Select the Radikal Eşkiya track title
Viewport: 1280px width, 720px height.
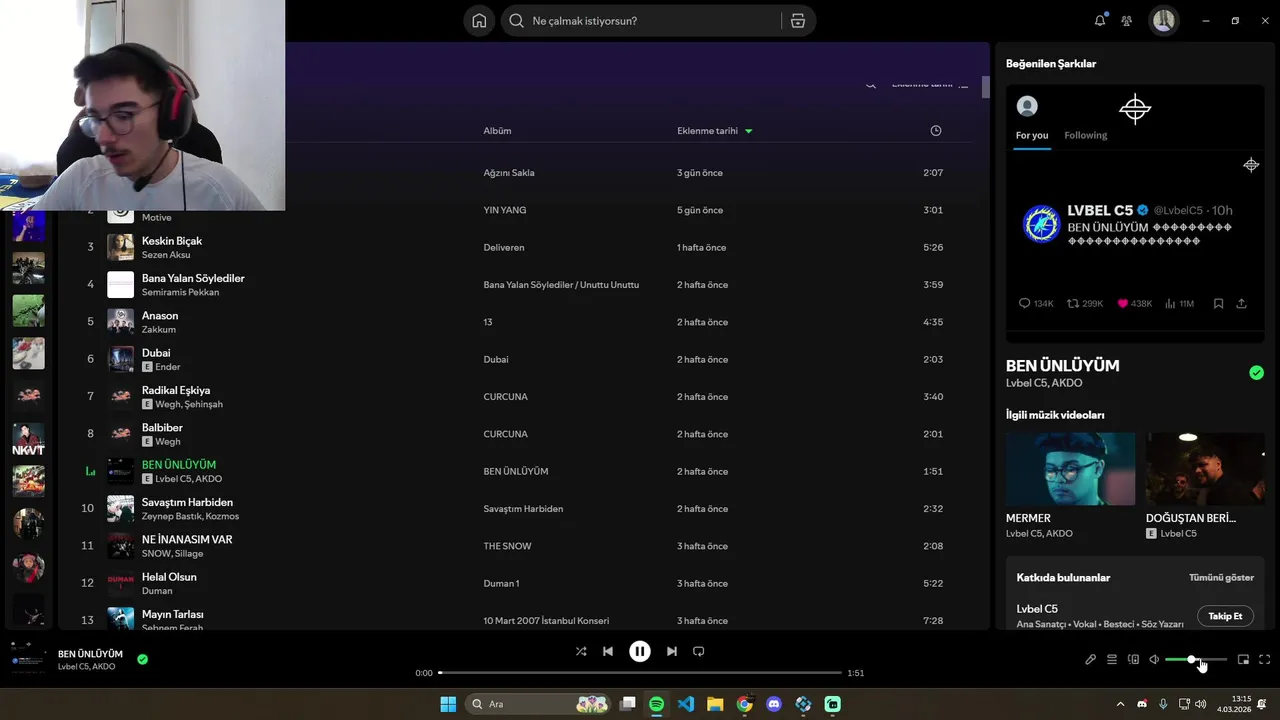pos(176,390)
